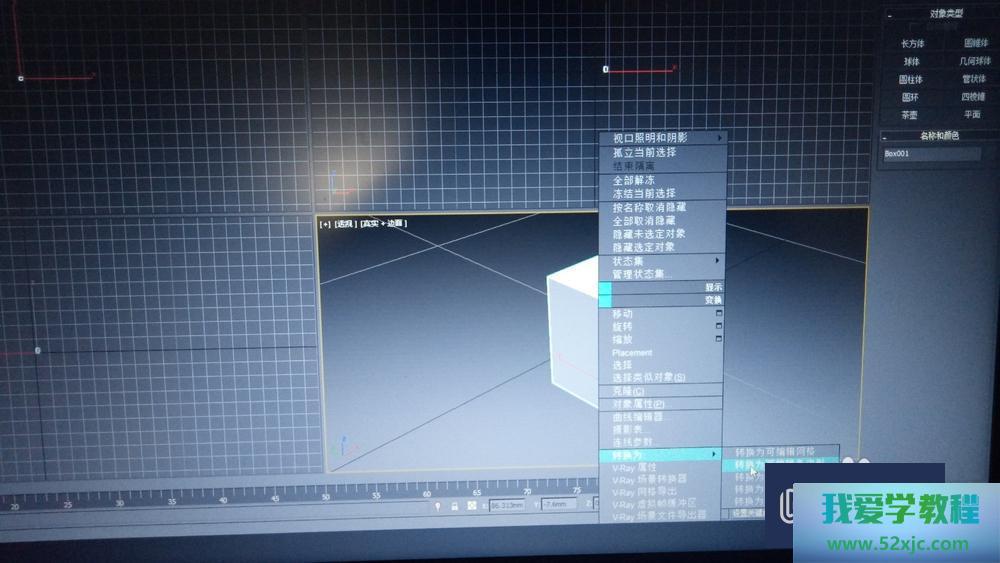Open scale transform settings box icon
The width and height of the screenshot is (1000, 563).
718,339
